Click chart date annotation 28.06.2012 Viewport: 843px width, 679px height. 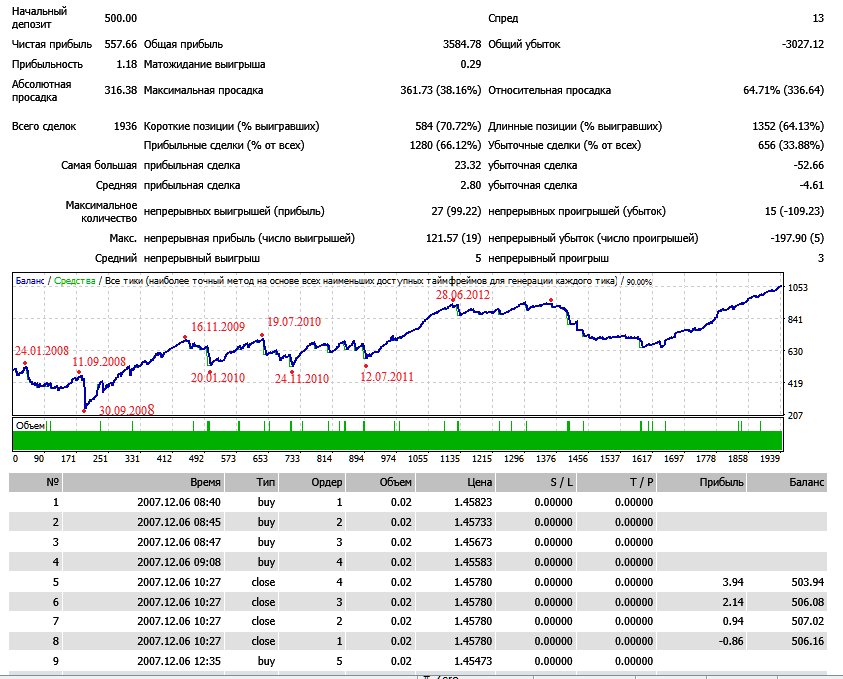(x=463, y=295)
